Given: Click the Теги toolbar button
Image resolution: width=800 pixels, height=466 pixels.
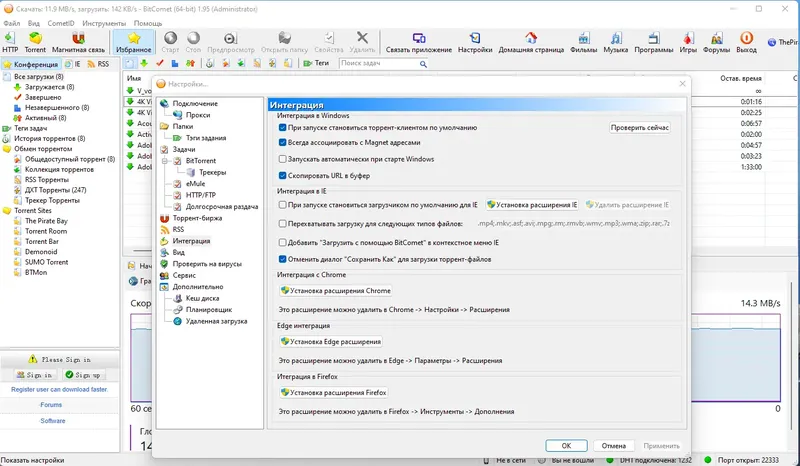Looking at the screenshot, I should click(316, 63).
